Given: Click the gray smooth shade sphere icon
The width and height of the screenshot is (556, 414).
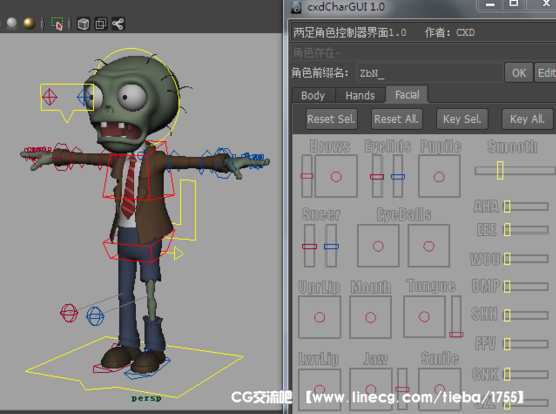Looking at the screenshot, I should 12,23.
